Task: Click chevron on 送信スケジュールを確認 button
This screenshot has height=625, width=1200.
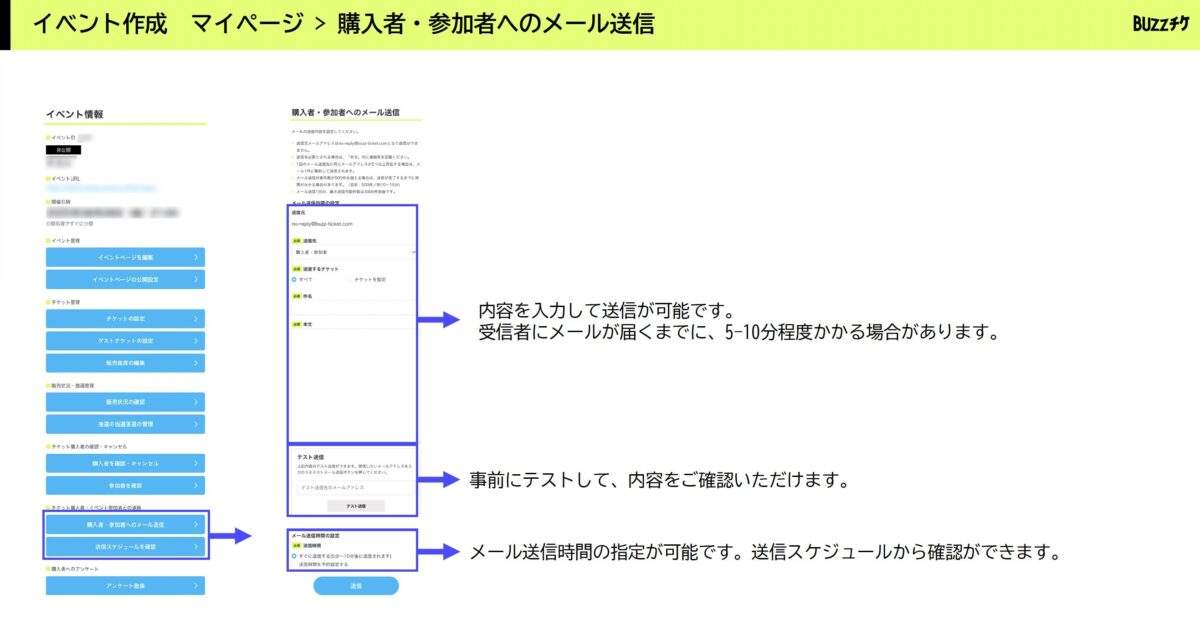Action: point(196,547)
